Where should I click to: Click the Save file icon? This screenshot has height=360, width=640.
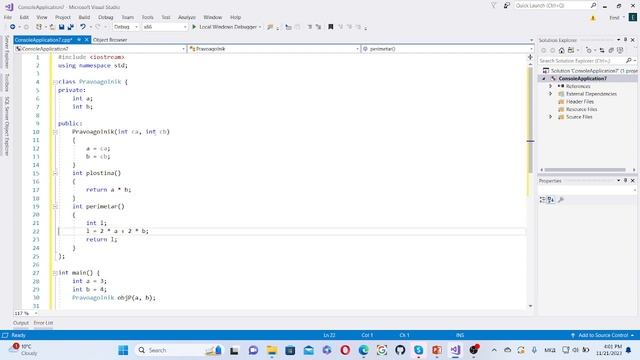pos(61,27)
